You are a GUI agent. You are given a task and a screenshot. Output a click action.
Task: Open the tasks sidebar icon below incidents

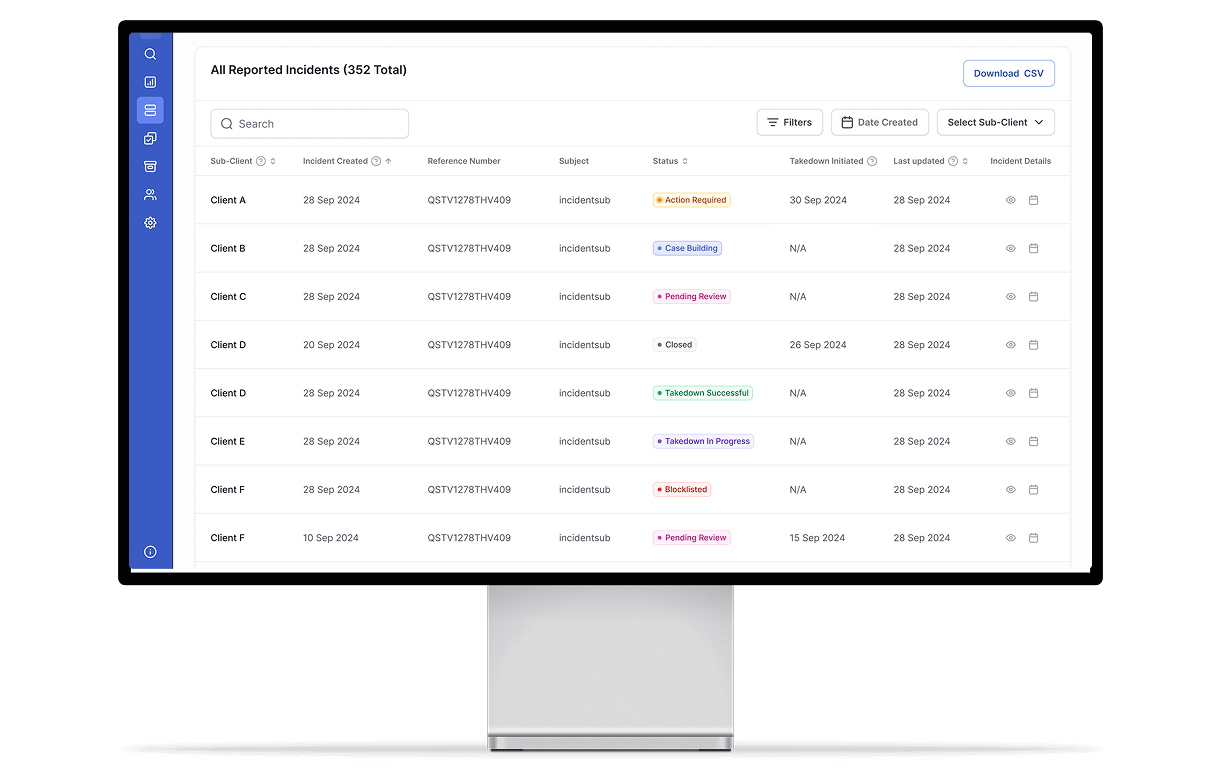click(150, 138)
